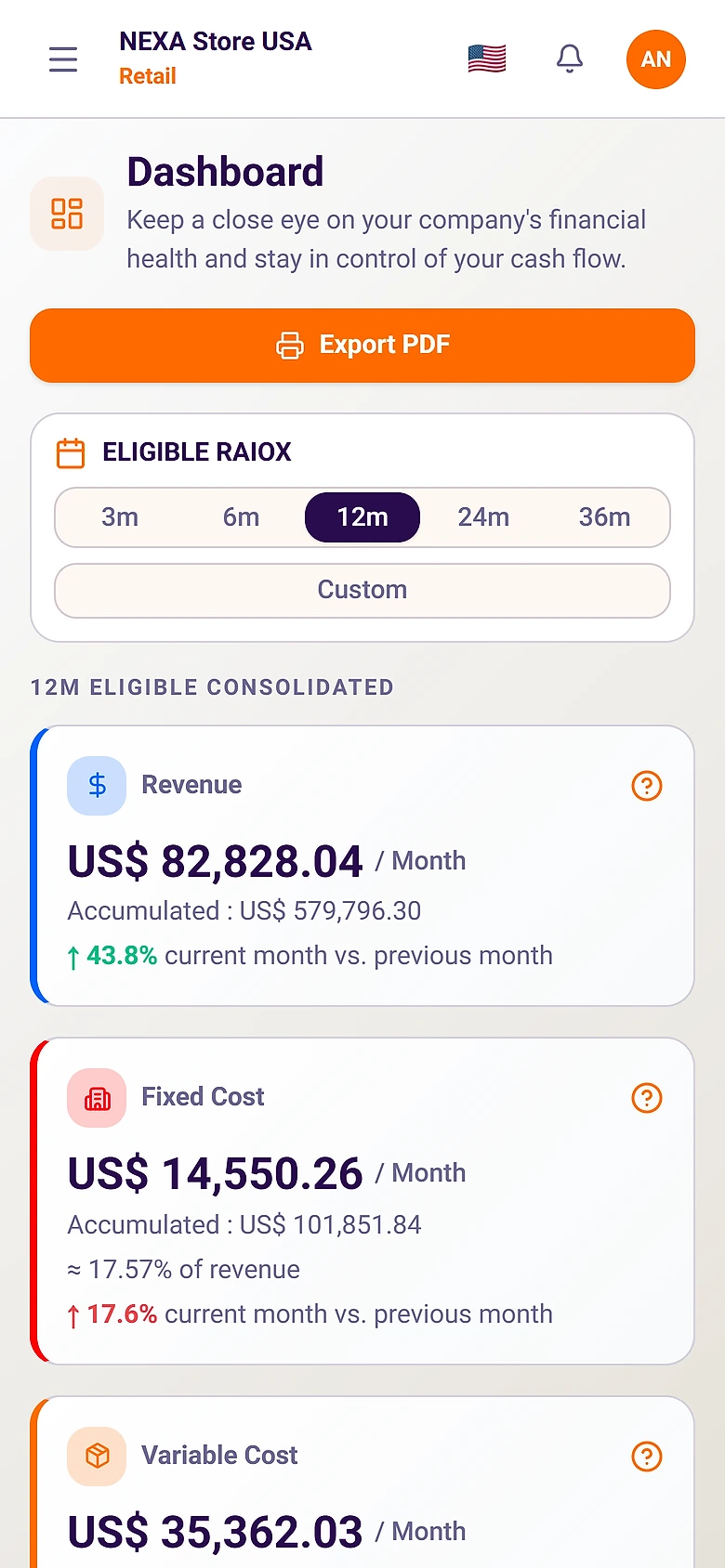Select the 12m period
The width and height of the screenshot is (725, 1568).
(362, 517)
